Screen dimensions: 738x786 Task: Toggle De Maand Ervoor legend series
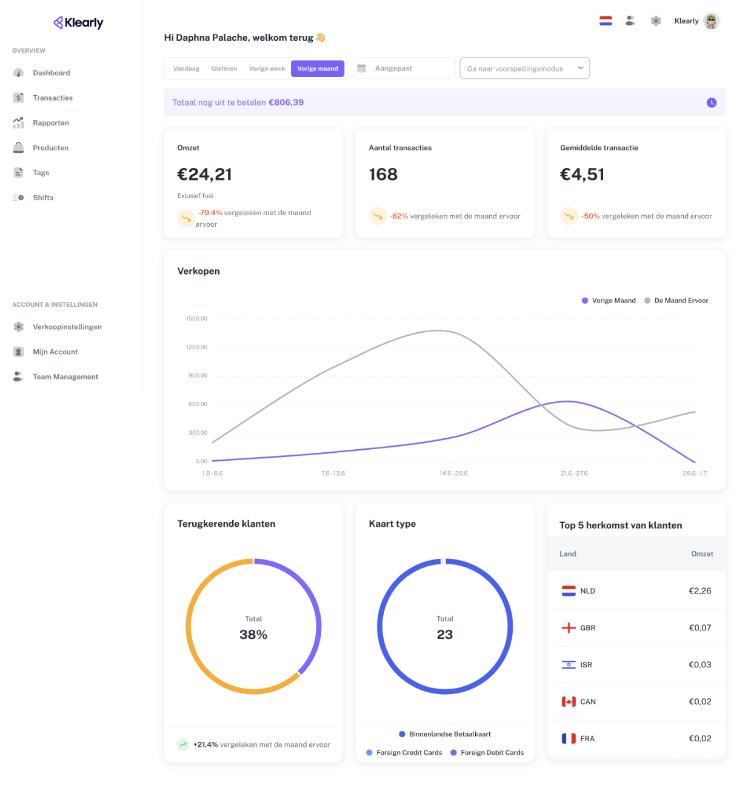[x=677, y=300]
